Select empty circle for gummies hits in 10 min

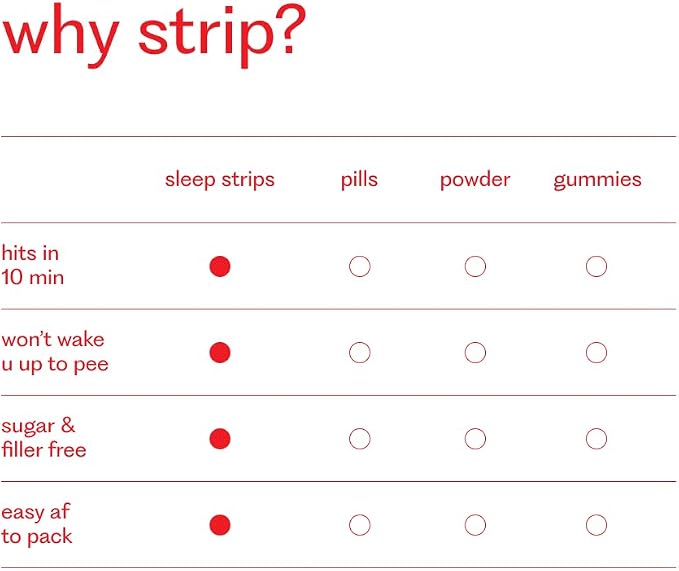[x=596, y=266]
